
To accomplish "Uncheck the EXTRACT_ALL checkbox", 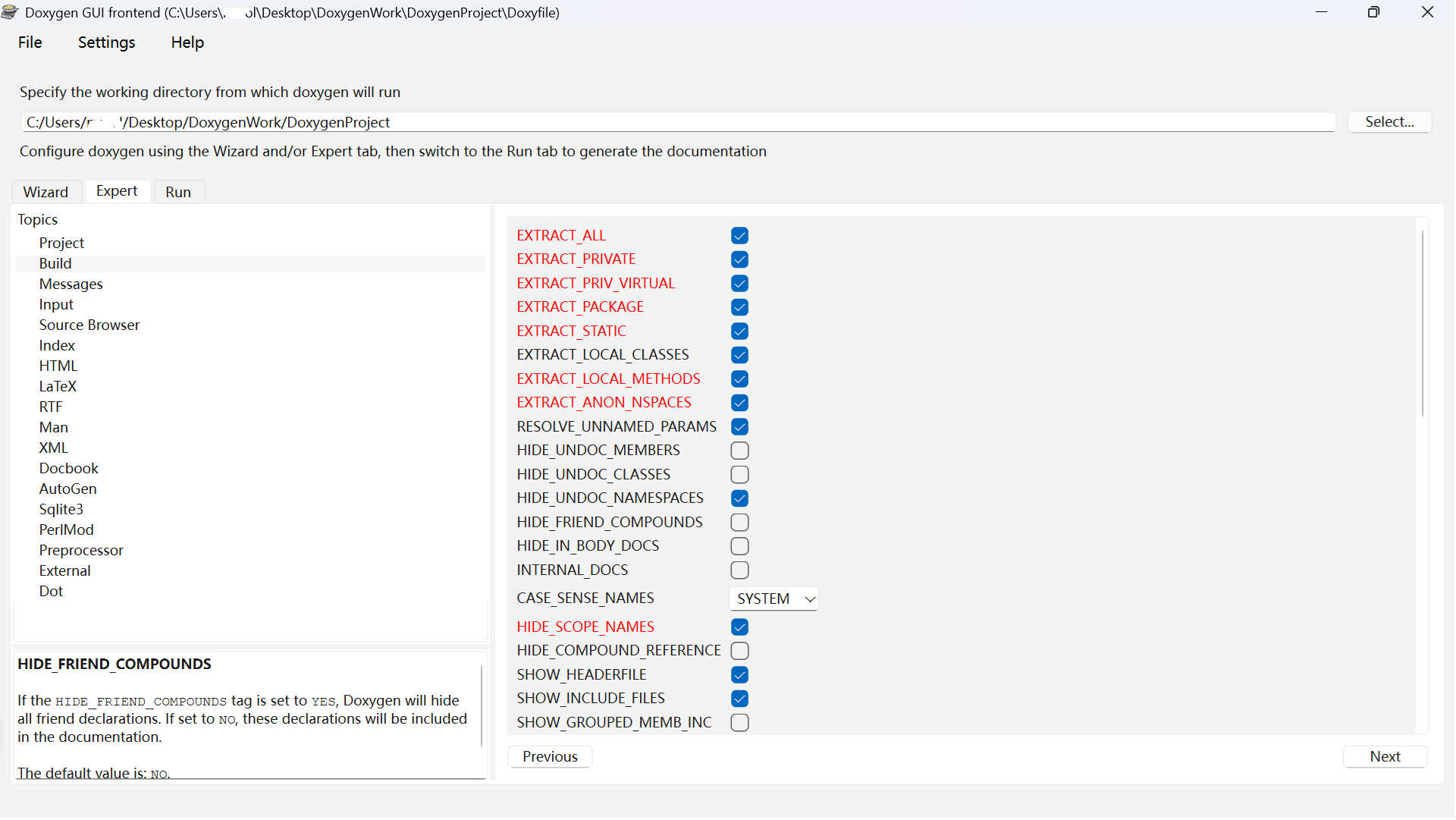I will pos(739,236).
